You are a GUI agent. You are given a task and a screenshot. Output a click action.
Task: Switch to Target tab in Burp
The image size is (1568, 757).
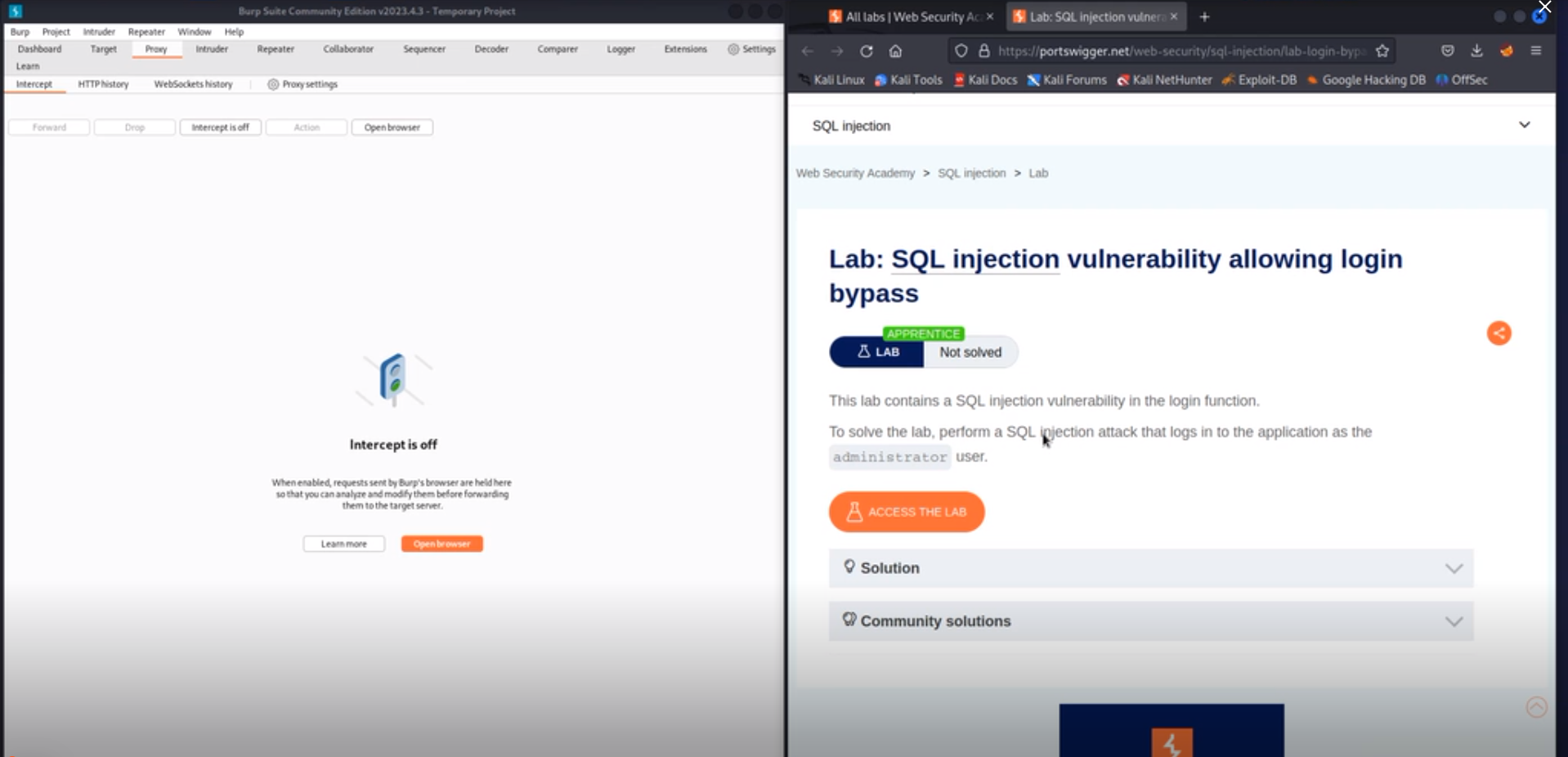click(x=103, y=49)
